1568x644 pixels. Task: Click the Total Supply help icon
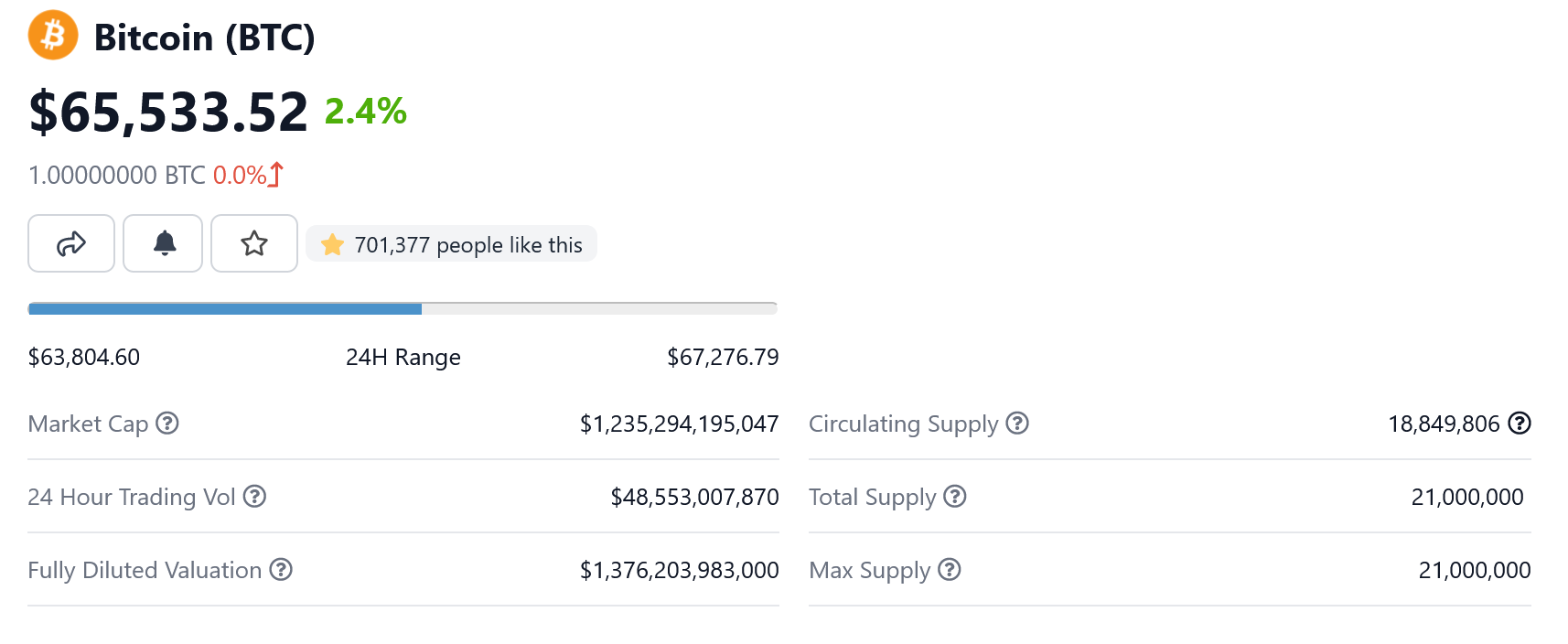point(955,496)
